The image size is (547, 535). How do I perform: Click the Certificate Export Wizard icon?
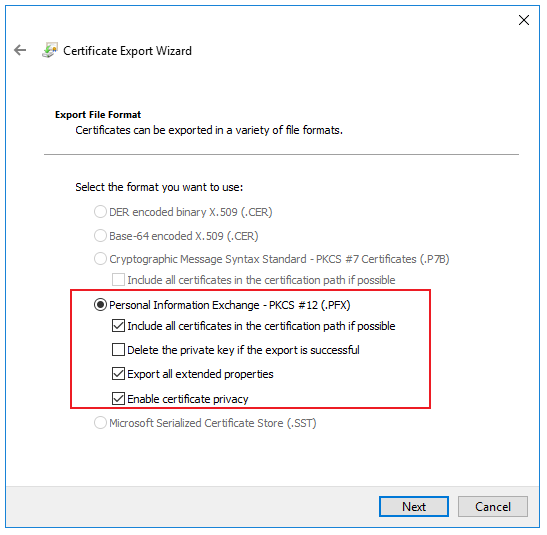[x=50, y=50]
